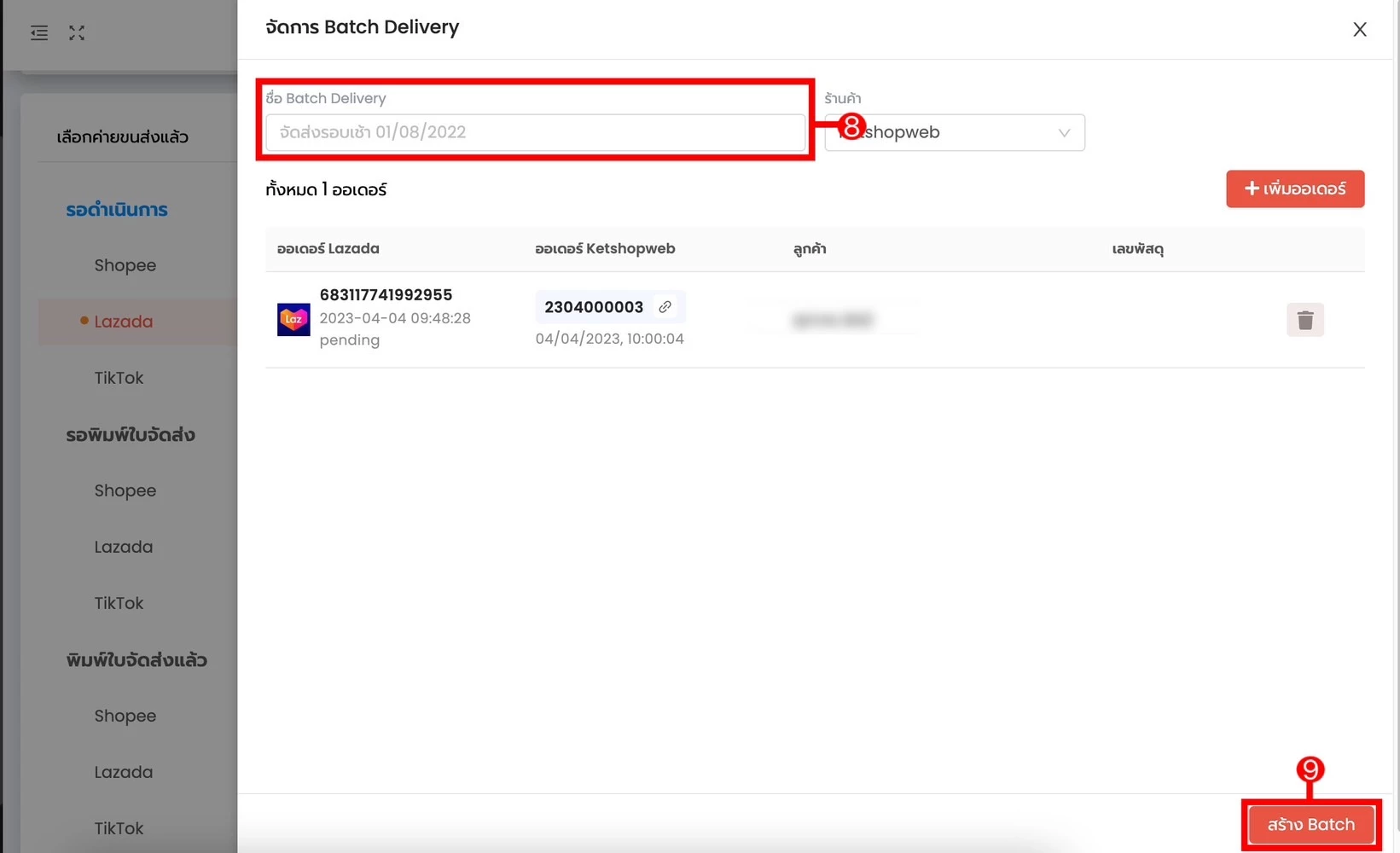Open Shopee under รอพิมพ์ใบจัดส่ง section
This screenshot has height=853, width=1400.
pos(125,490)
